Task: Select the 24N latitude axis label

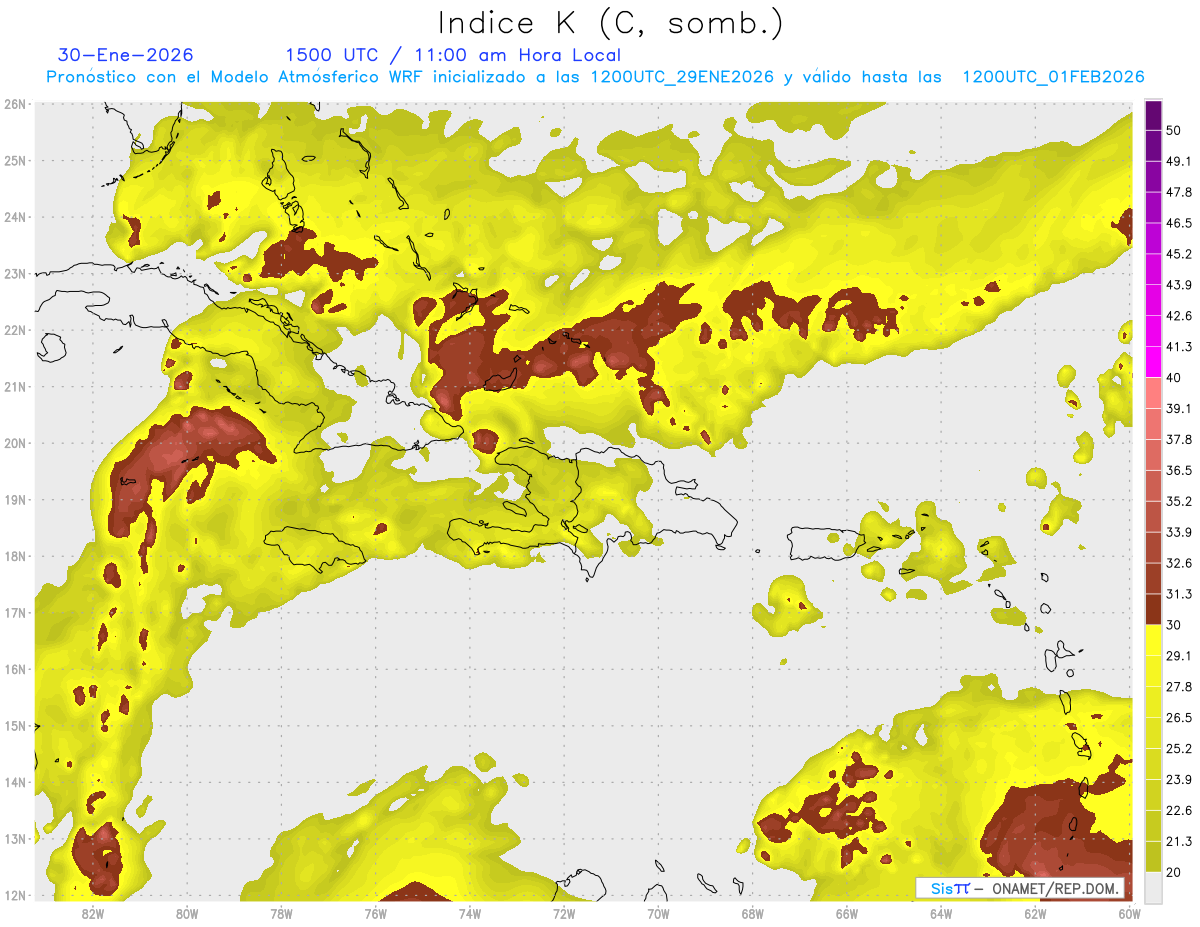Action: coord(14,217)
